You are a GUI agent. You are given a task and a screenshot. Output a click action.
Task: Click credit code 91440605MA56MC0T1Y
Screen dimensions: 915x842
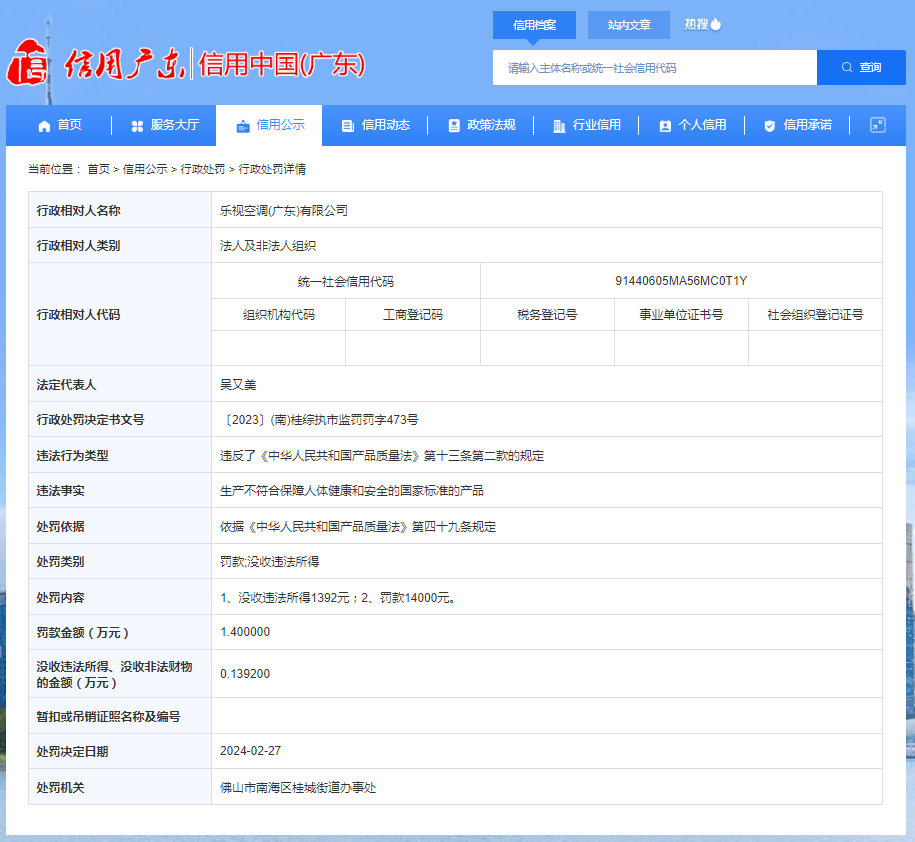click(x=681, y=281)
